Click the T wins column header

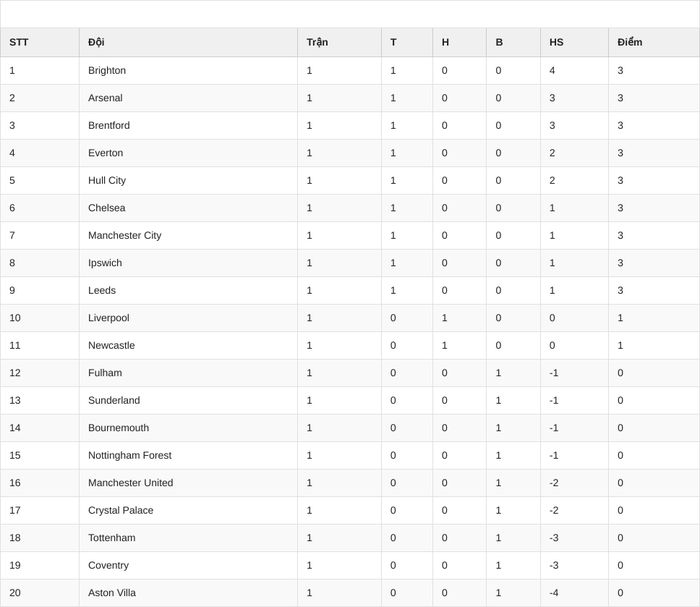pos(393,42)
